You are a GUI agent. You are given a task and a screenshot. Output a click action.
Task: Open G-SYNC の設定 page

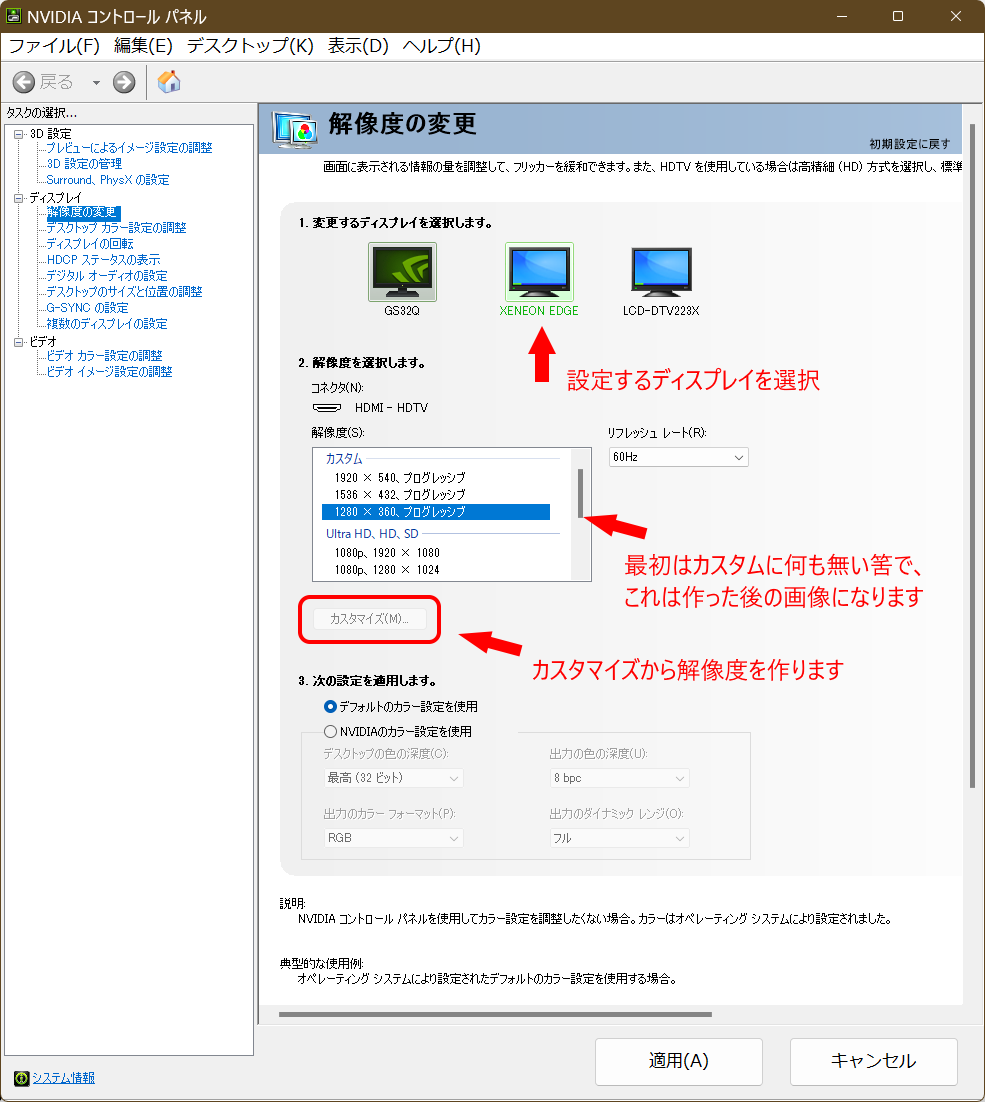coord(88,308)
